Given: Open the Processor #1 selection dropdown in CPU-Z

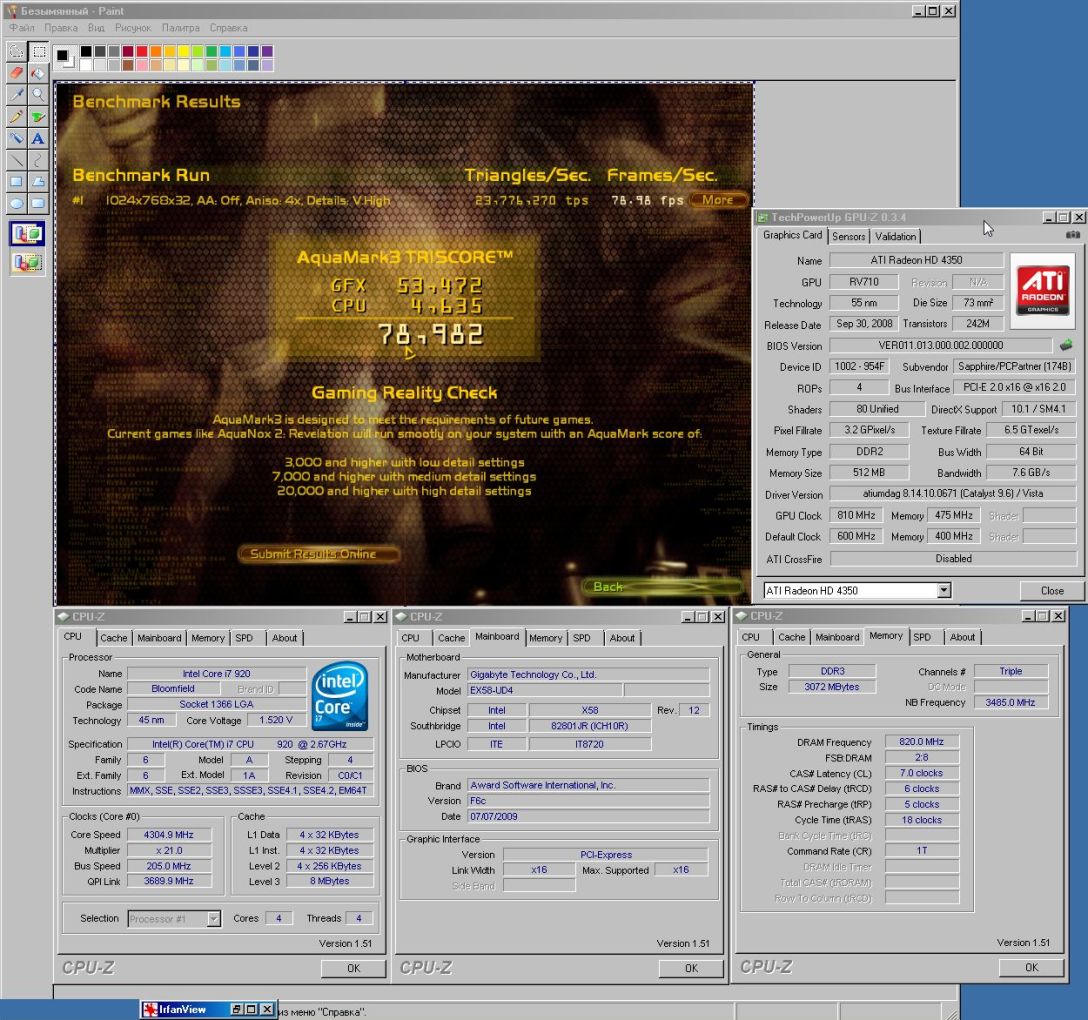Looking at the screenshot, I should point(214,919).
